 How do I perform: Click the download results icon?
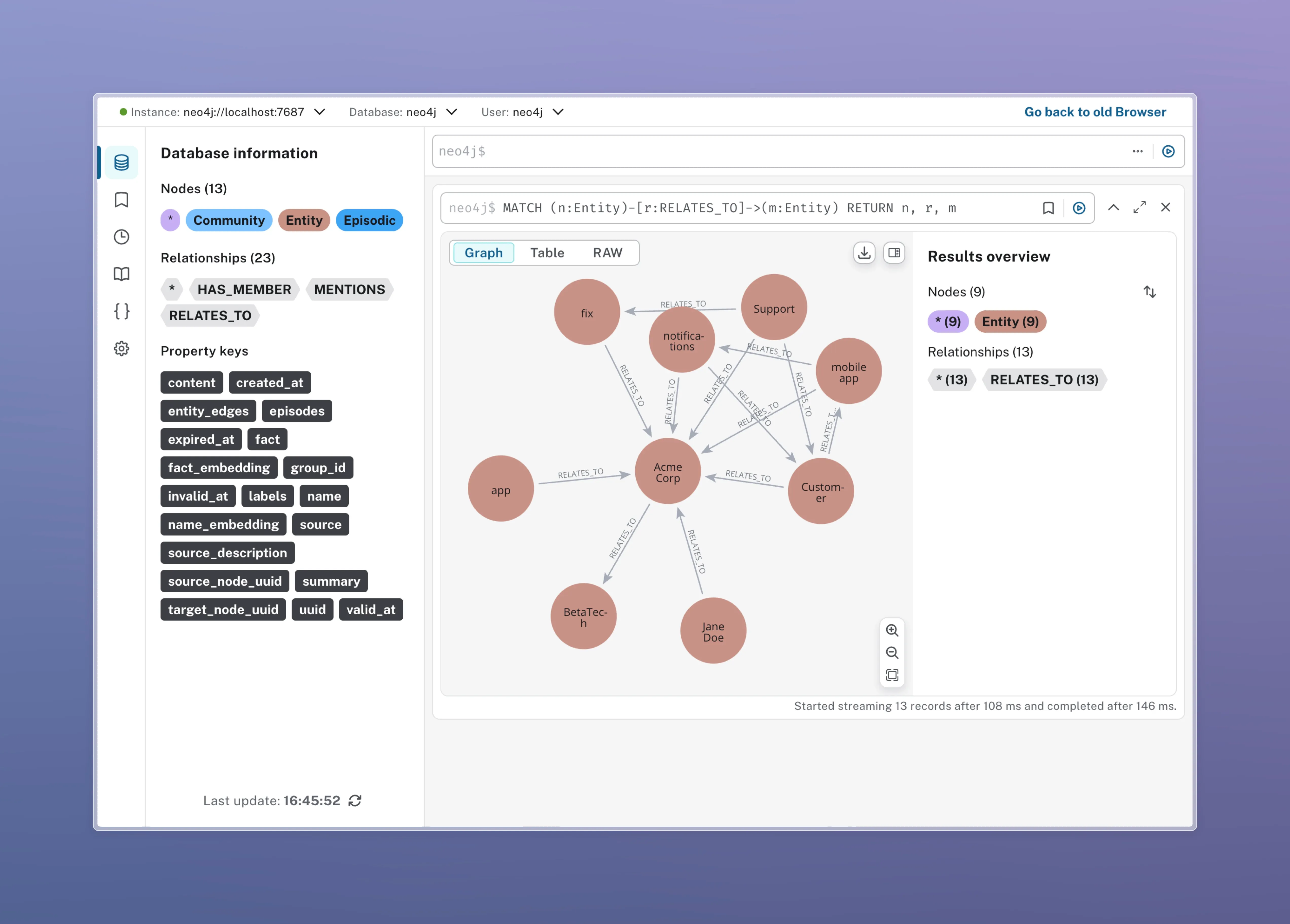click(864, 253)
